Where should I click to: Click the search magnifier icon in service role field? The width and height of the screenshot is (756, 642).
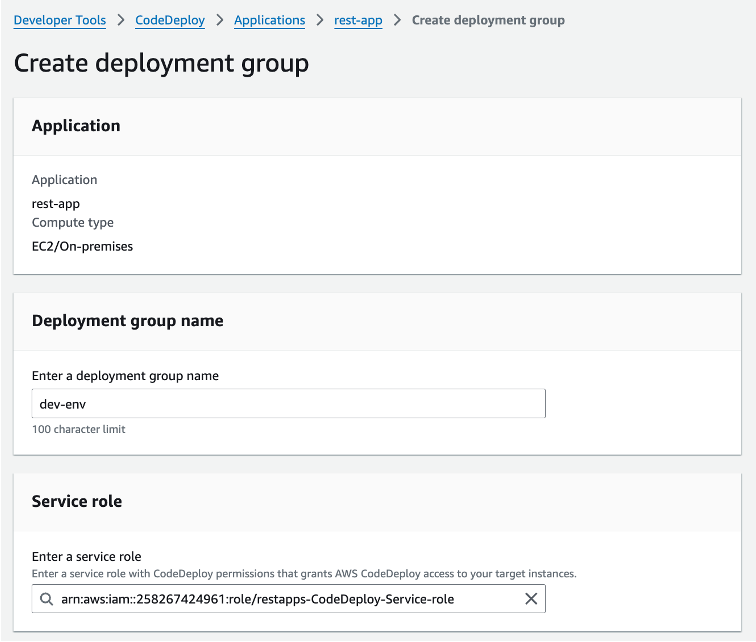46,599
